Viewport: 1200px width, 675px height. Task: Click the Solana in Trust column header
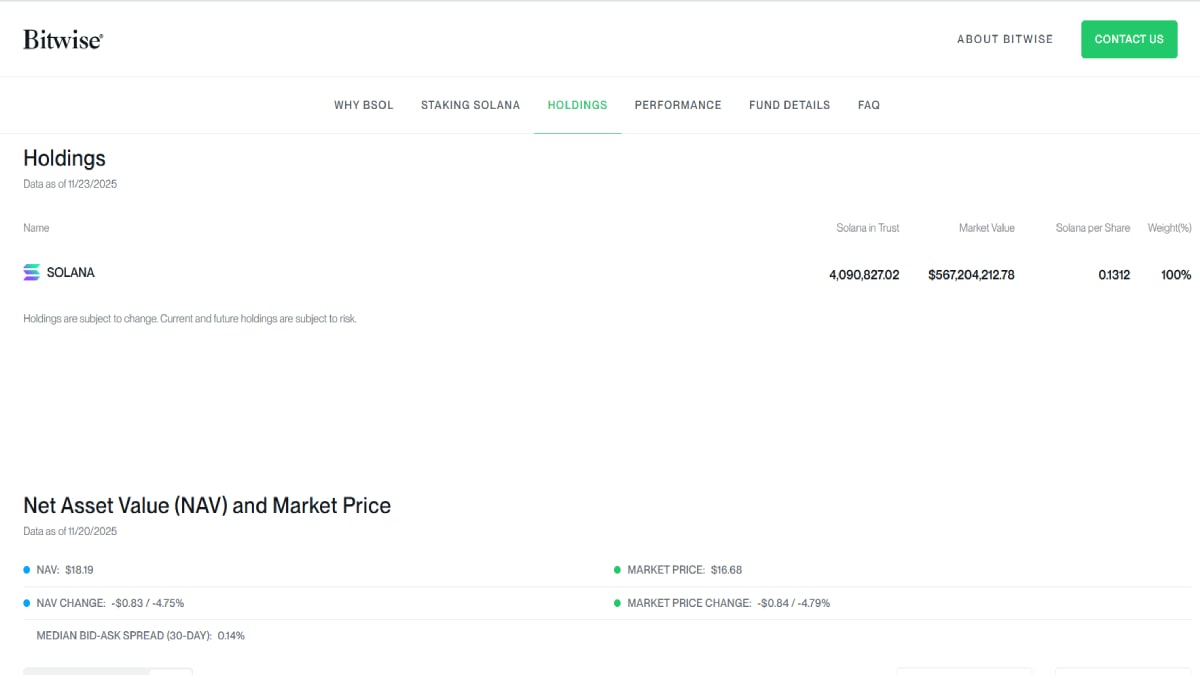tap(868, 228)
